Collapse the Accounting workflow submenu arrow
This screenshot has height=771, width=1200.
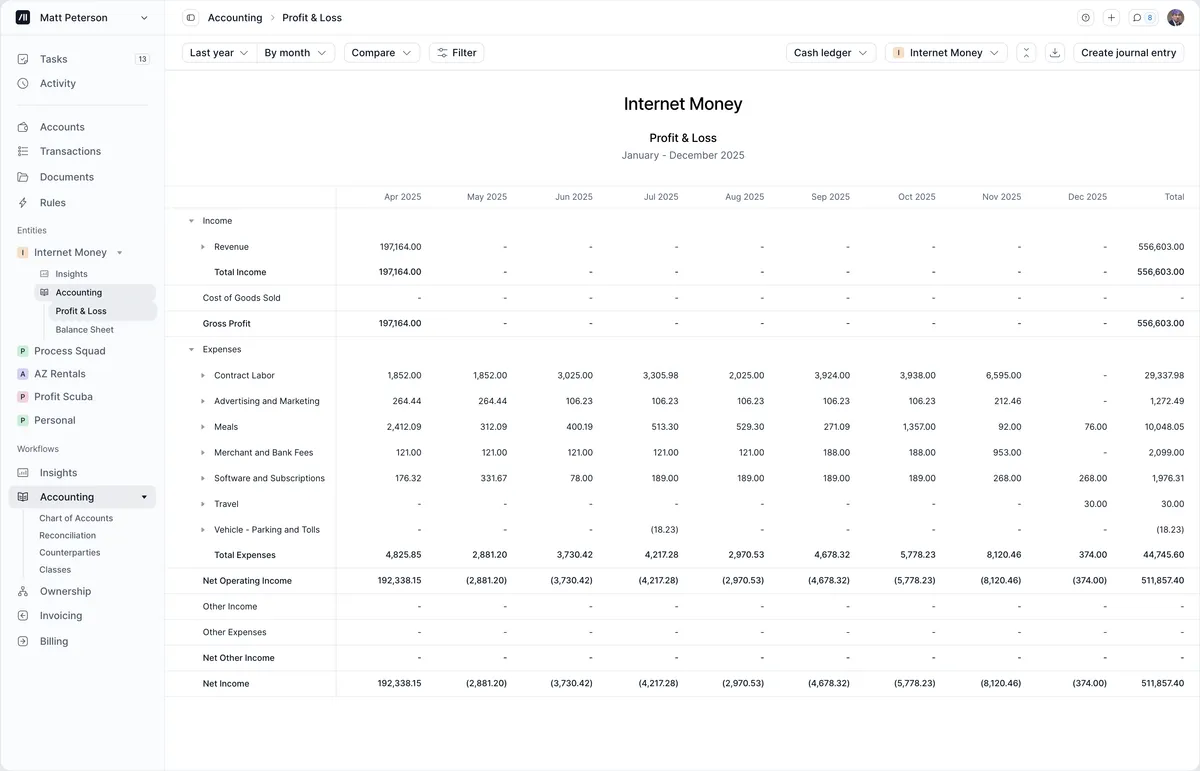[144, 497]
